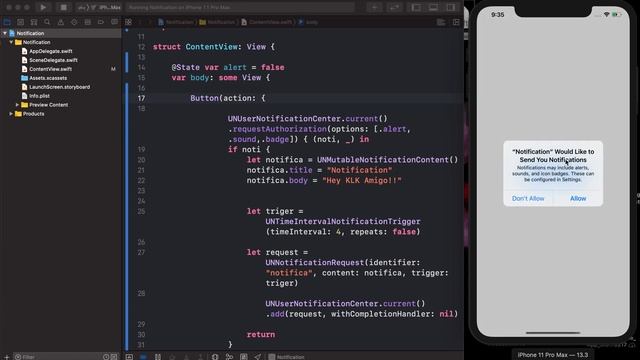The width and height of the screenshot is (640, 360).
Task: Click the Notification folder breadcrumb
Action: tap(217, 22)
